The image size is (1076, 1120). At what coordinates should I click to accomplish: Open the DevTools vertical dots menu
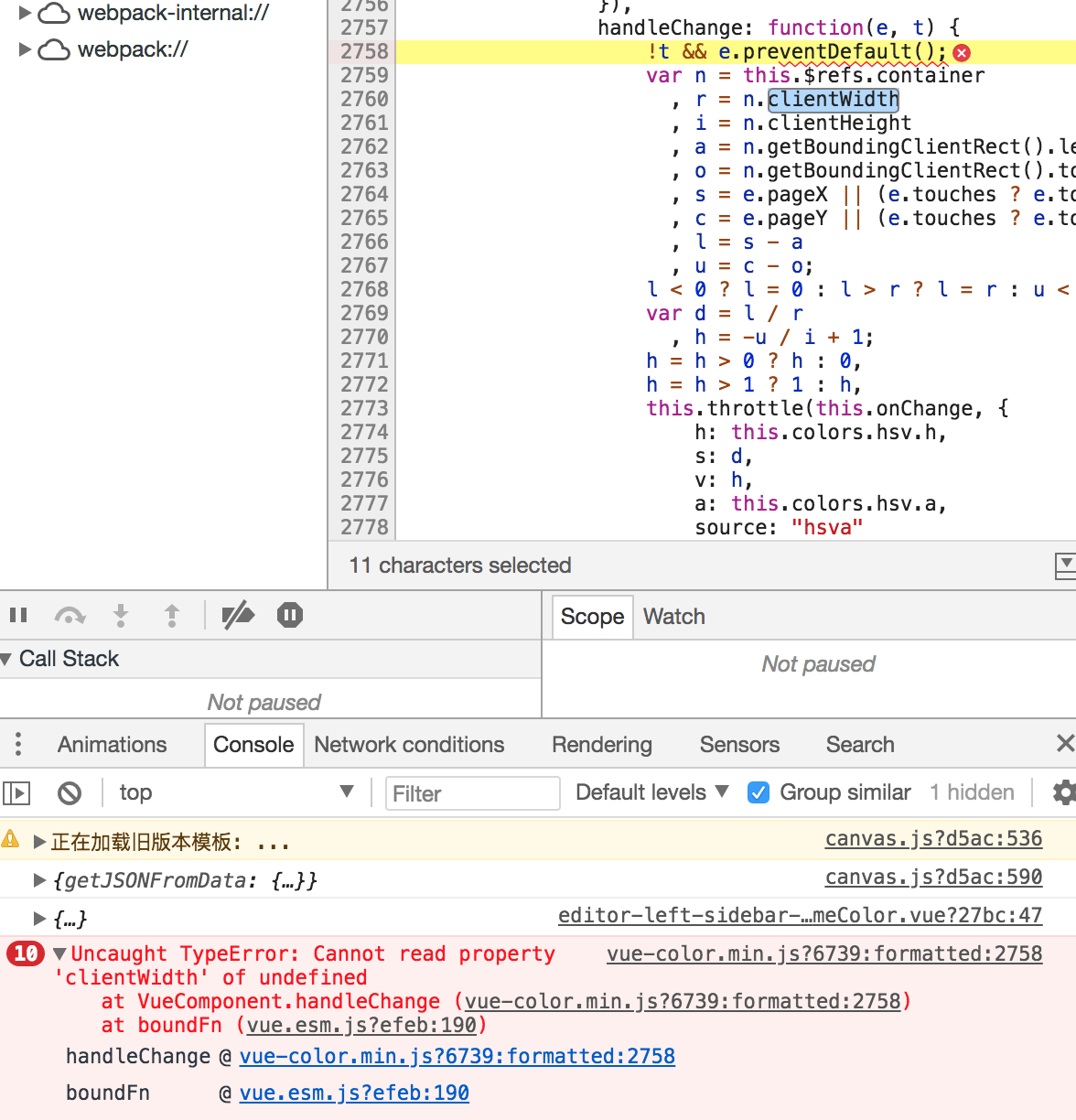[18, 745]
